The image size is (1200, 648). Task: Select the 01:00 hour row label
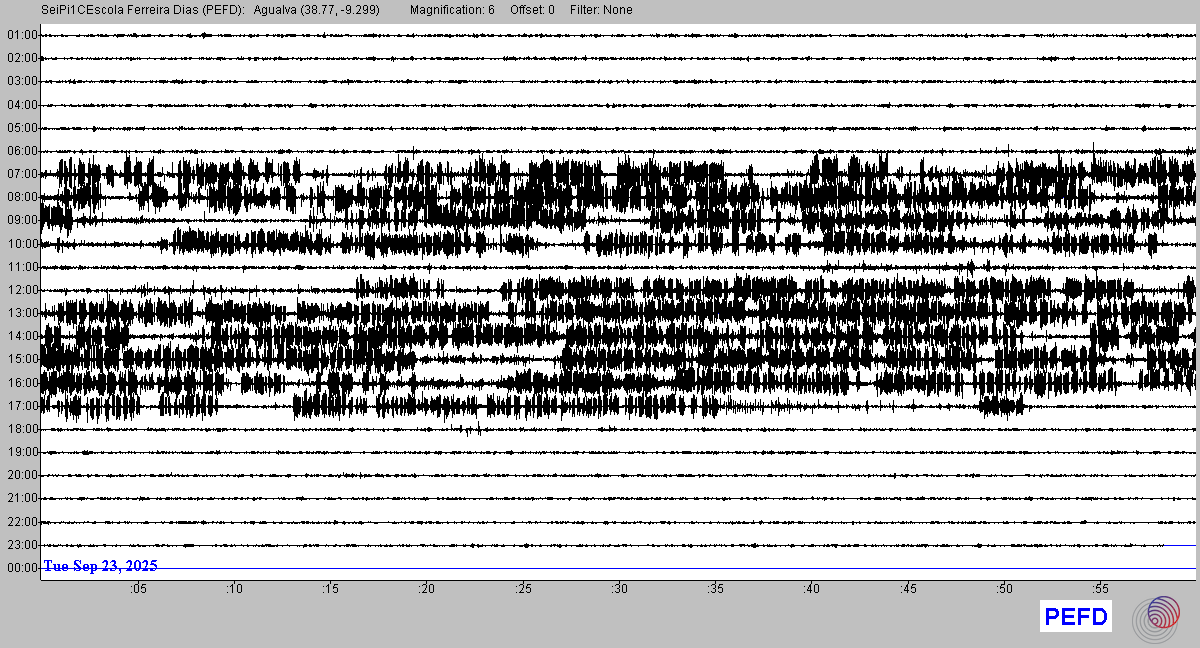point(22,35)
